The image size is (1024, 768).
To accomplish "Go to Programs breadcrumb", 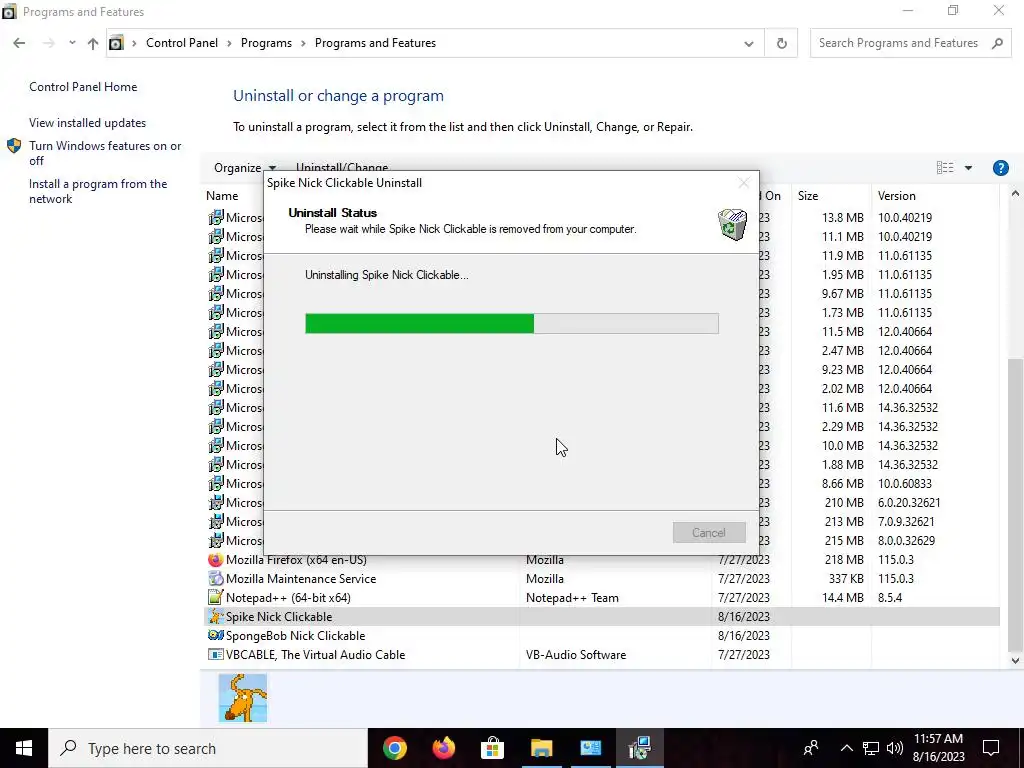I will (x=266, y=43).
